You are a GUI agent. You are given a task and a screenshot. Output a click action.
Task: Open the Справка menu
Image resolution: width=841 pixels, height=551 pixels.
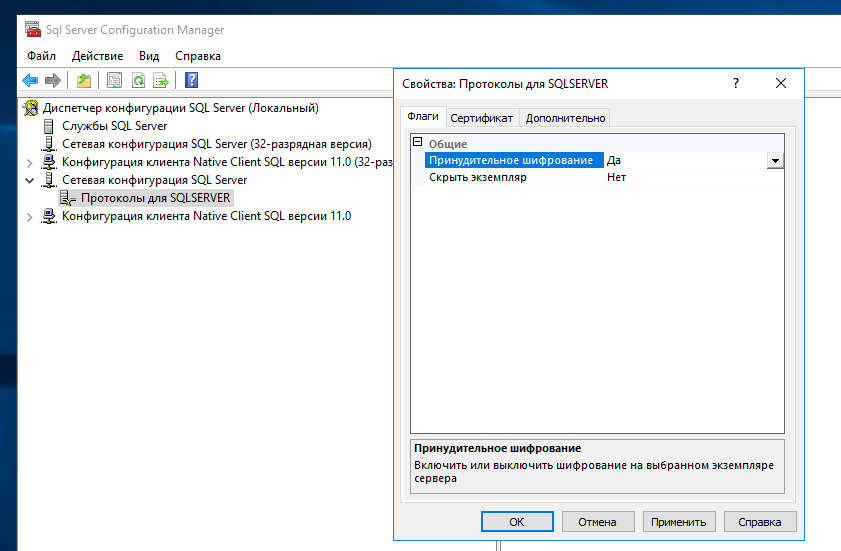click(x=198, y=56)
